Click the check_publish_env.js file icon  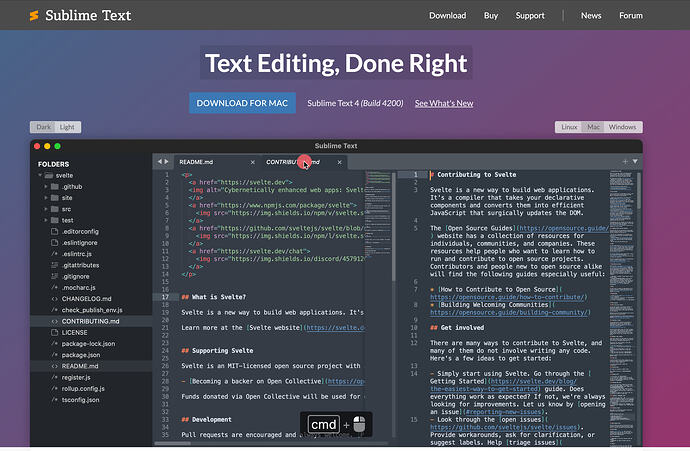pyautogui.click(x=55, y=310)
